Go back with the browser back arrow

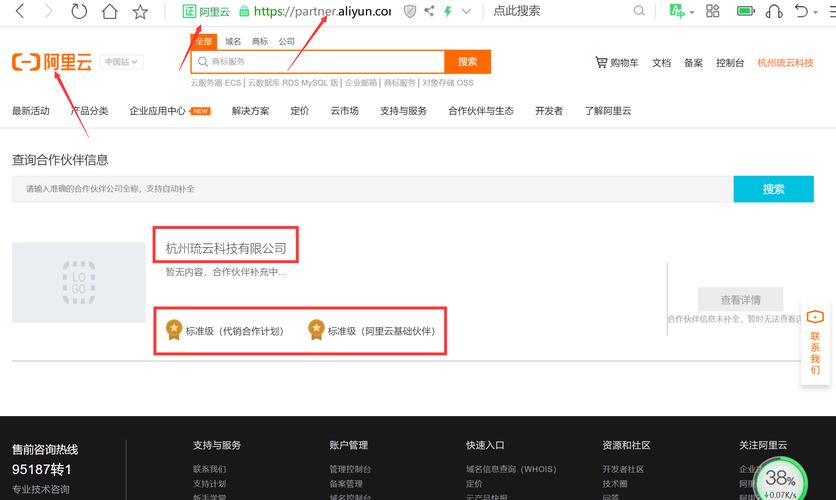20,11
